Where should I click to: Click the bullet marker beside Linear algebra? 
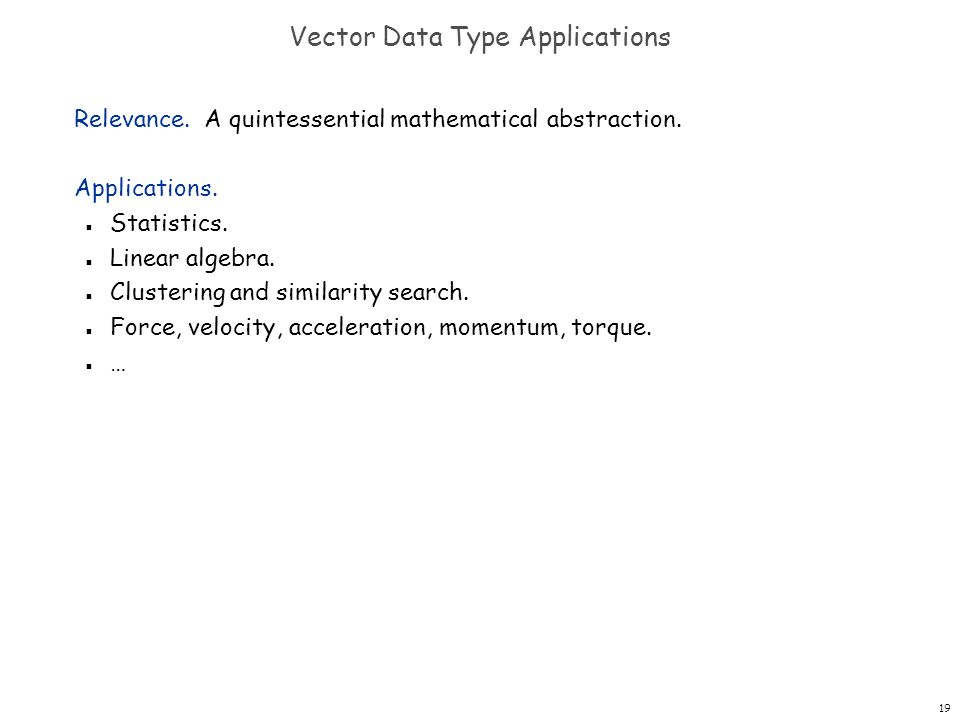coord(89,262)
